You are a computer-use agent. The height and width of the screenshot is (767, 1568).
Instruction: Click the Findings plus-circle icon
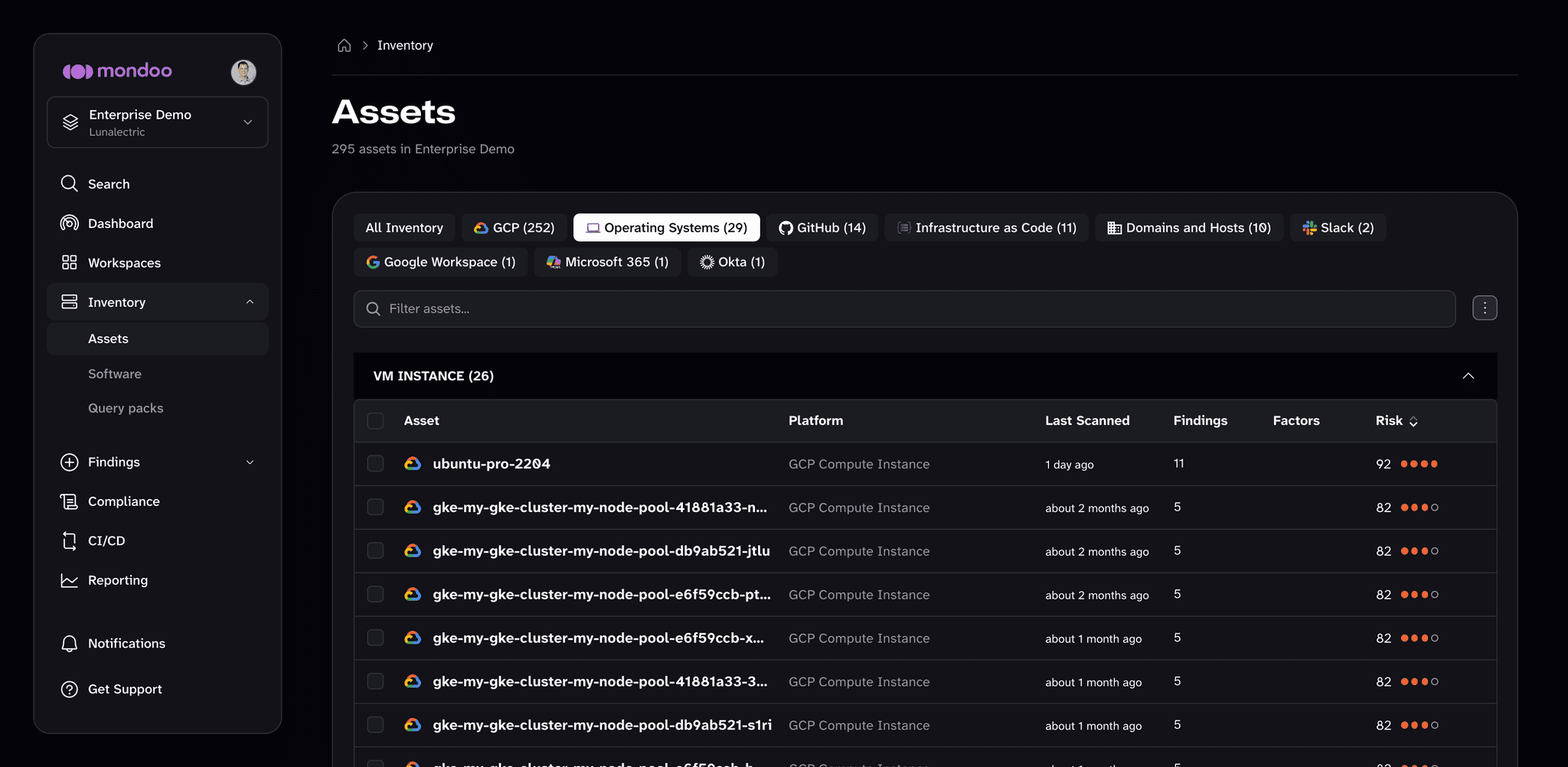(70, 462)
